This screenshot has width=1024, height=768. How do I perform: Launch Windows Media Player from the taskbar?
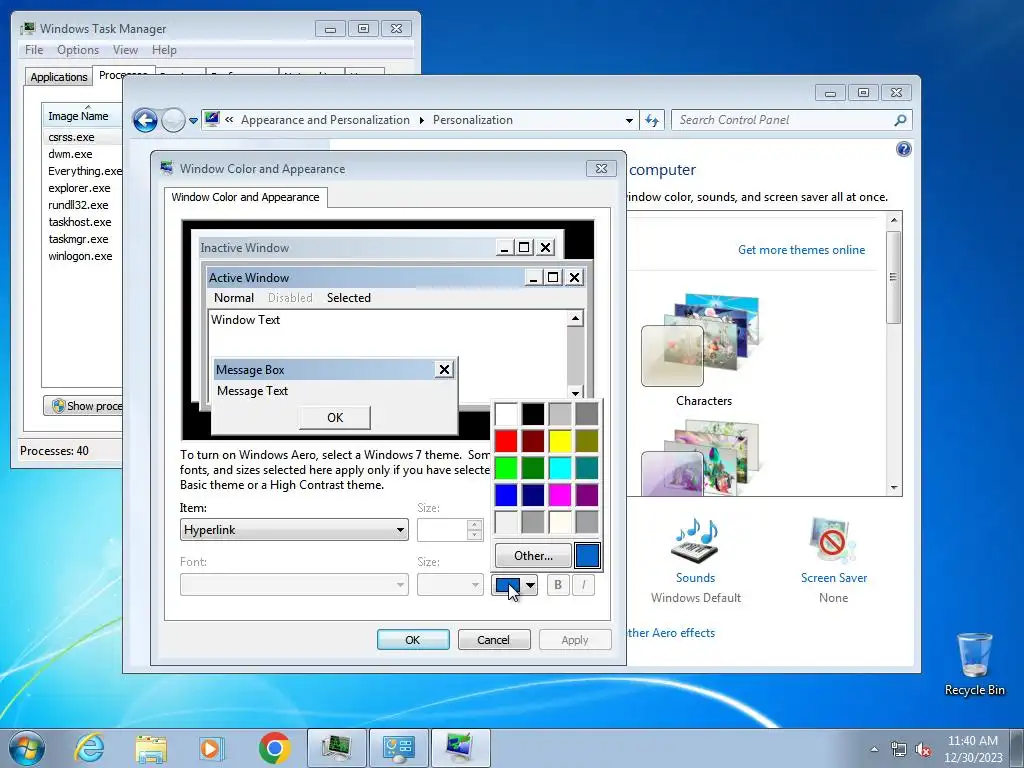[211, 748]
